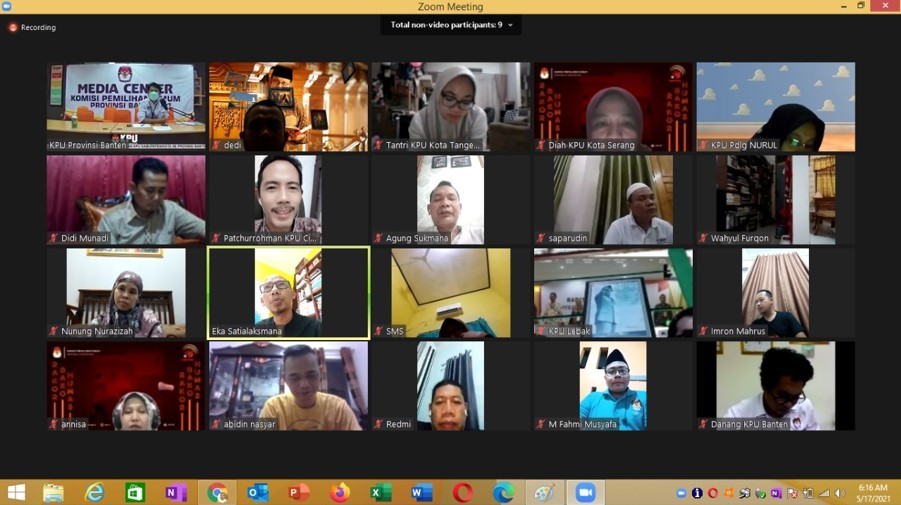Click the volume icon in the system tray
Screen dimensions: 901x505
839,493
